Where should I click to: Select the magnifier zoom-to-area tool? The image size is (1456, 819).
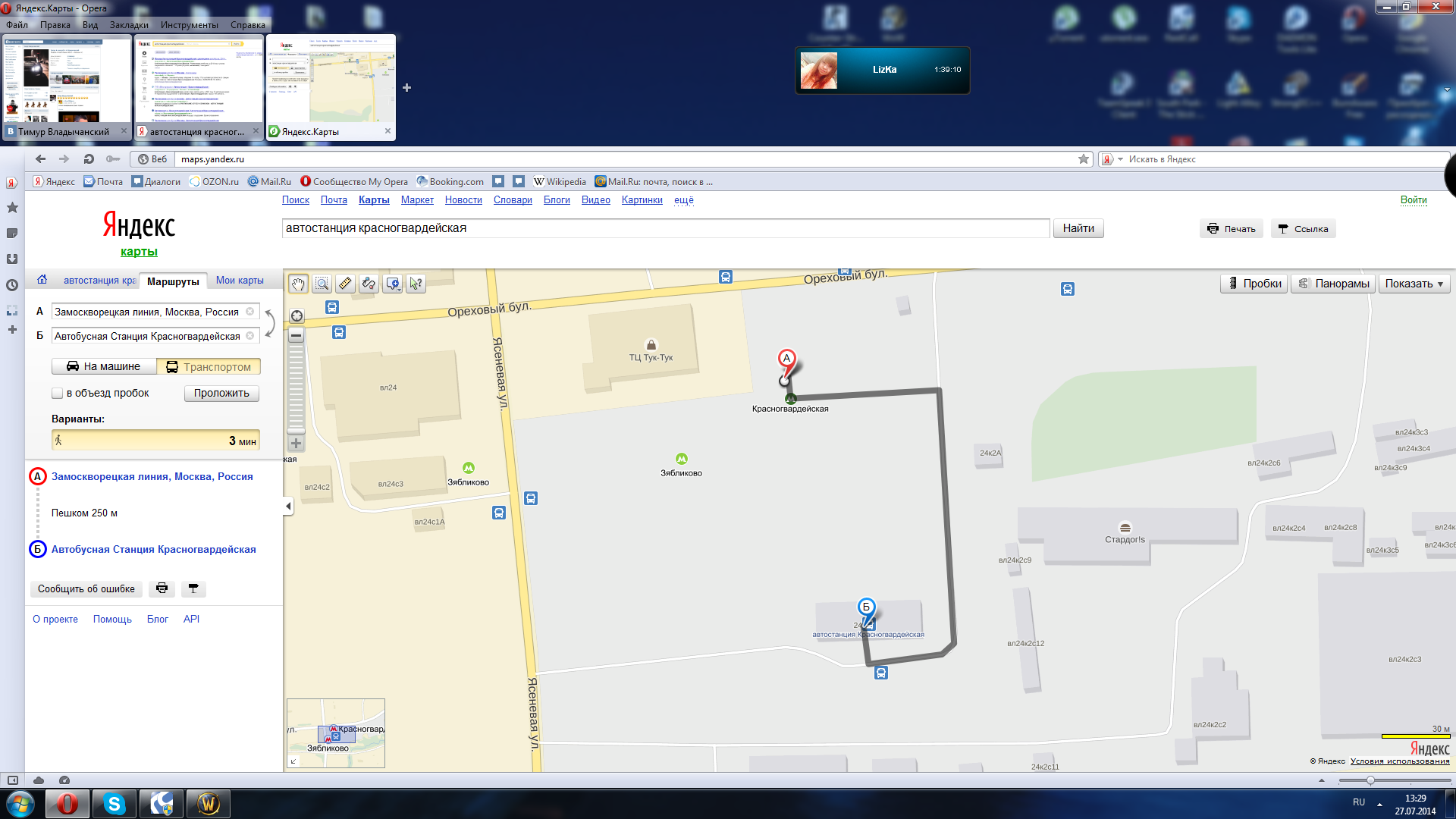[x=322, y=284]
